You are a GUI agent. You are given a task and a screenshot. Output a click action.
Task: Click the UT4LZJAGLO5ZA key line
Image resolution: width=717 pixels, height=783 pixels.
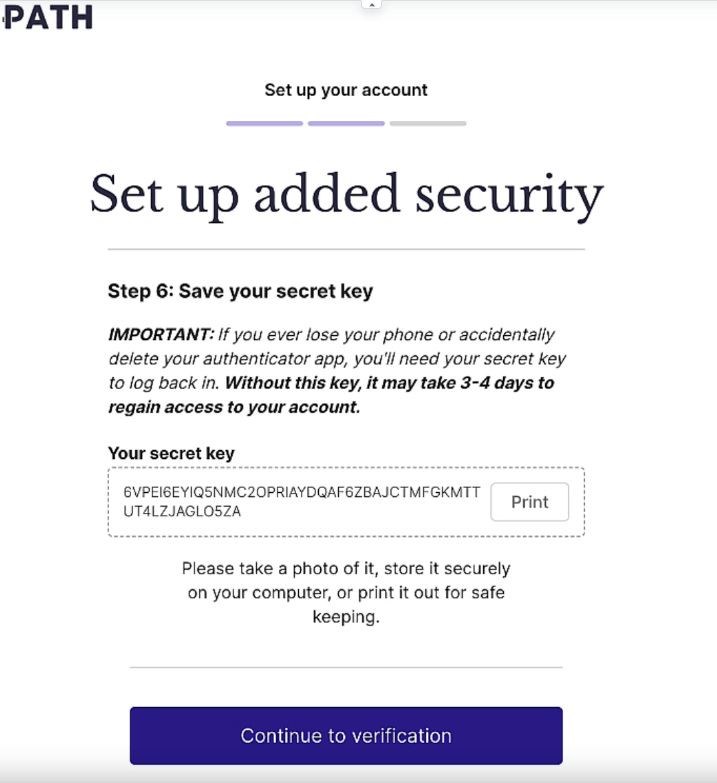coord(182,511)
